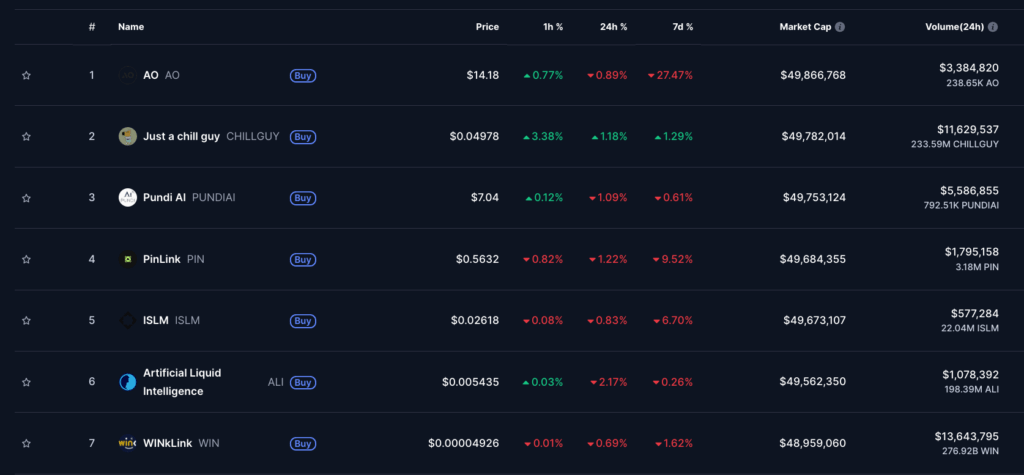This screenshot has width=1024, height=475.
Task: Click Buy in the ISLM row
Action: 303,321
